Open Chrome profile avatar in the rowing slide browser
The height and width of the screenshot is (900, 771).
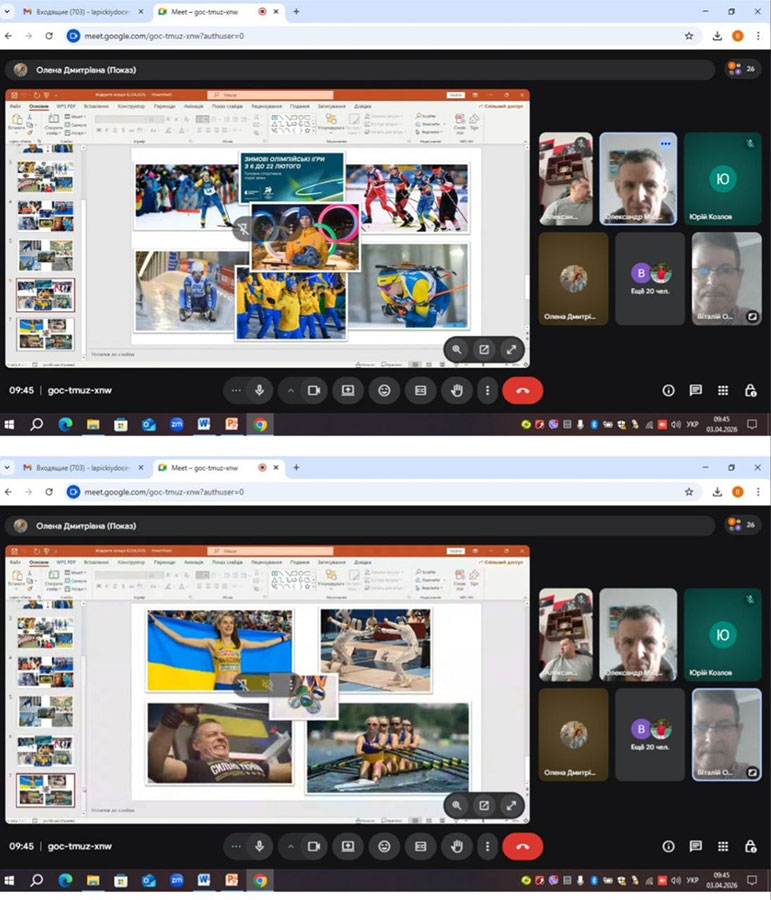pos(738,491)
